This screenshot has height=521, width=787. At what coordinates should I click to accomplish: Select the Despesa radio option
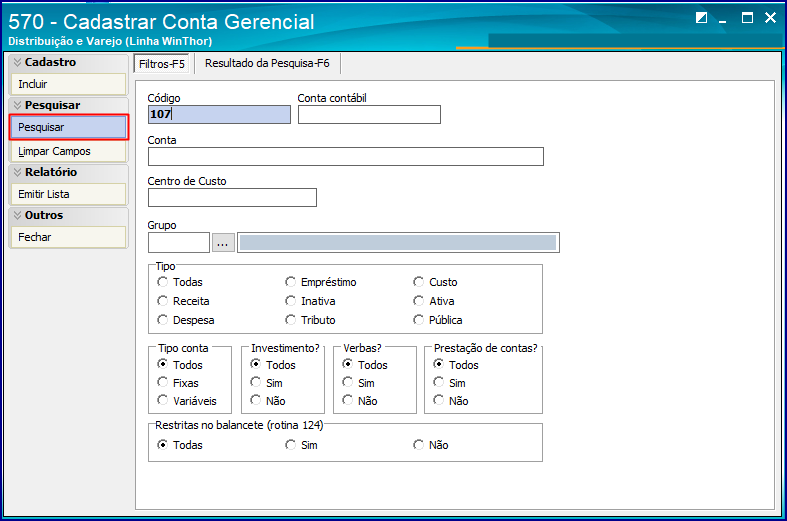click(x=186, y=320)
